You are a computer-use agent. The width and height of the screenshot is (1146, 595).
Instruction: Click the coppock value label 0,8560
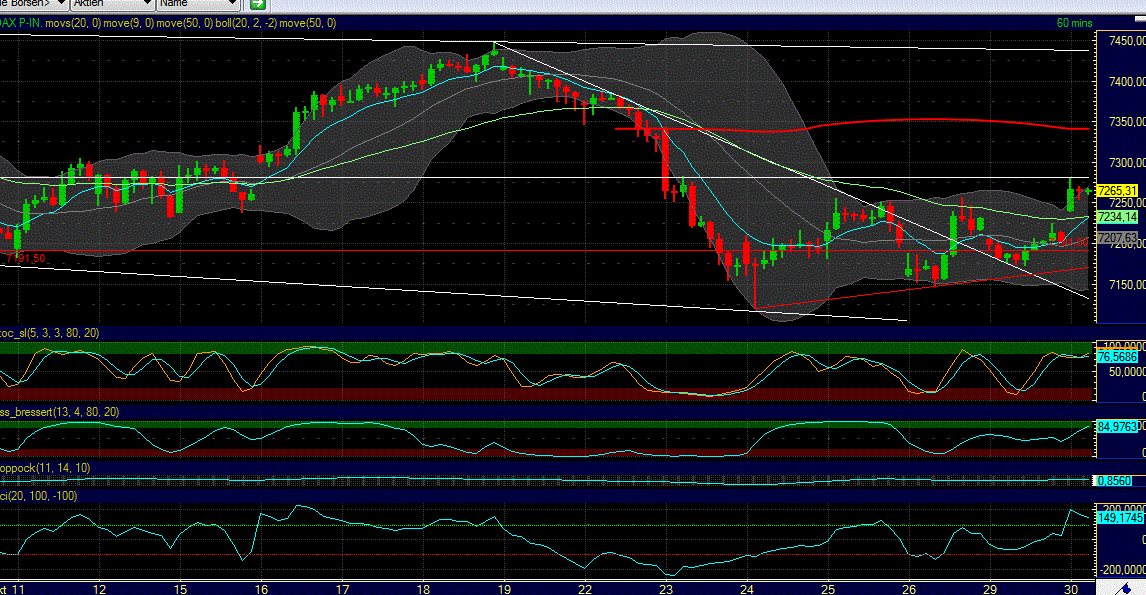(1115, 481)
